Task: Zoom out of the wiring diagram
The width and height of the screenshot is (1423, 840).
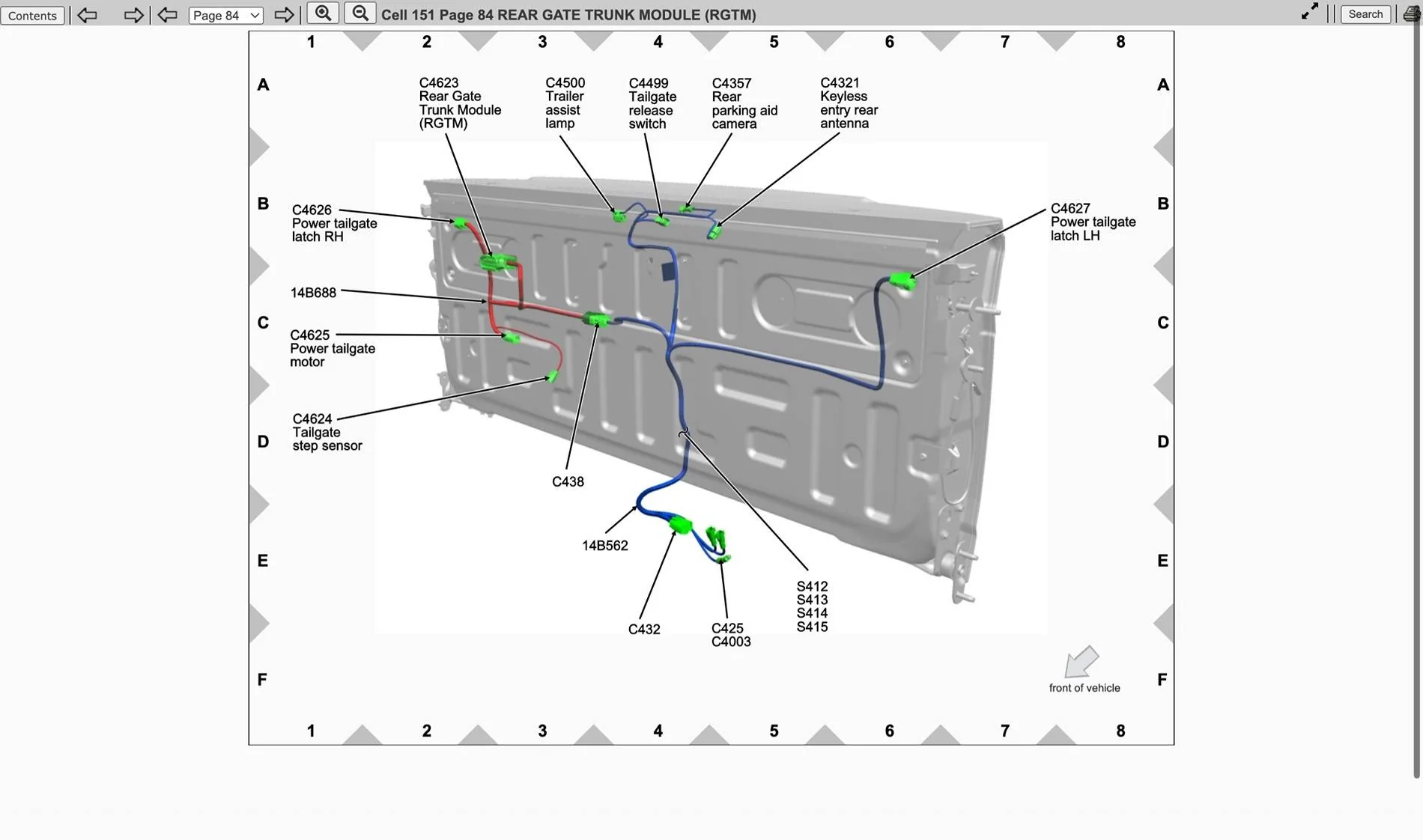Action: [x=359, y=13]
